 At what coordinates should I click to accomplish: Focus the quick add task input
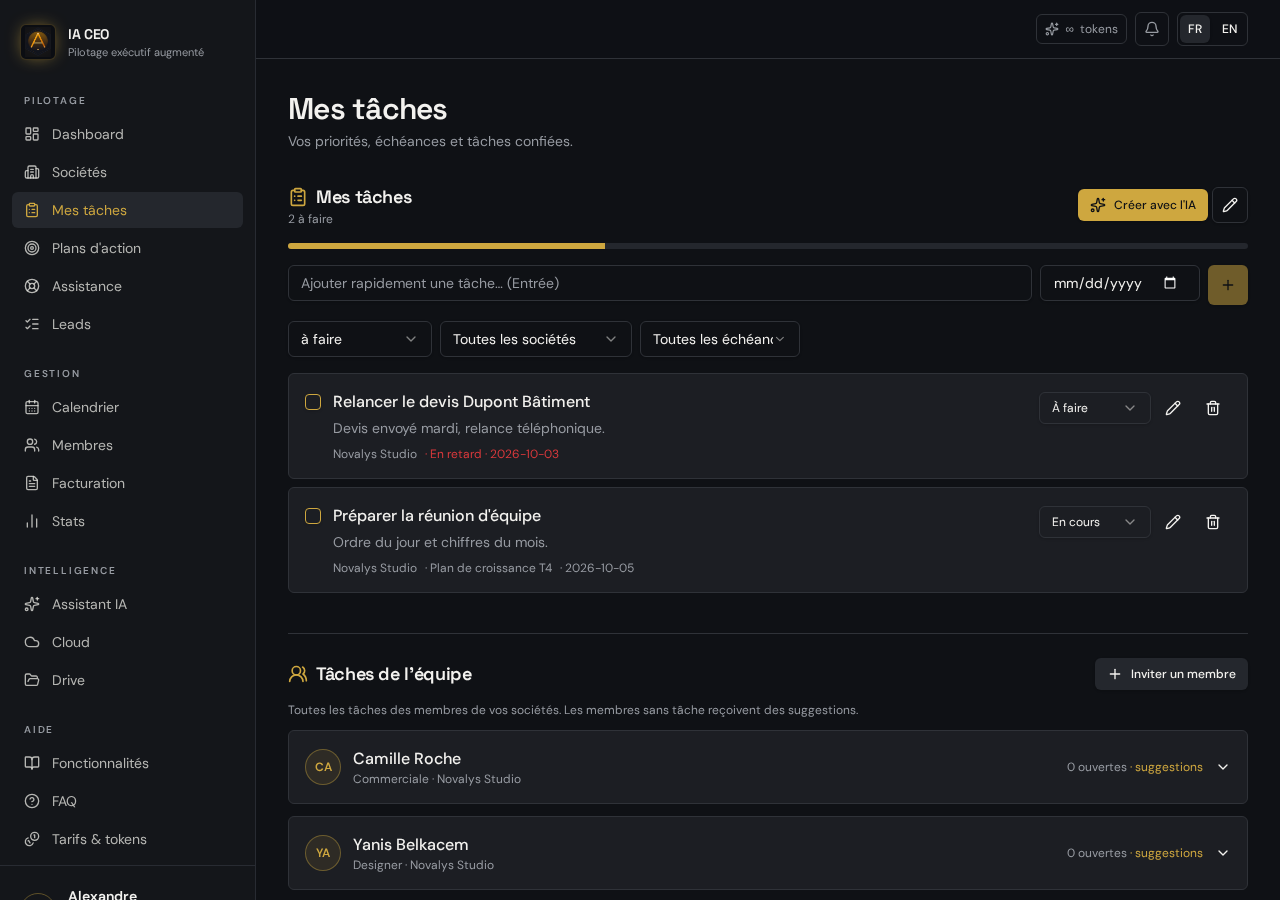(x=660, y=283)
